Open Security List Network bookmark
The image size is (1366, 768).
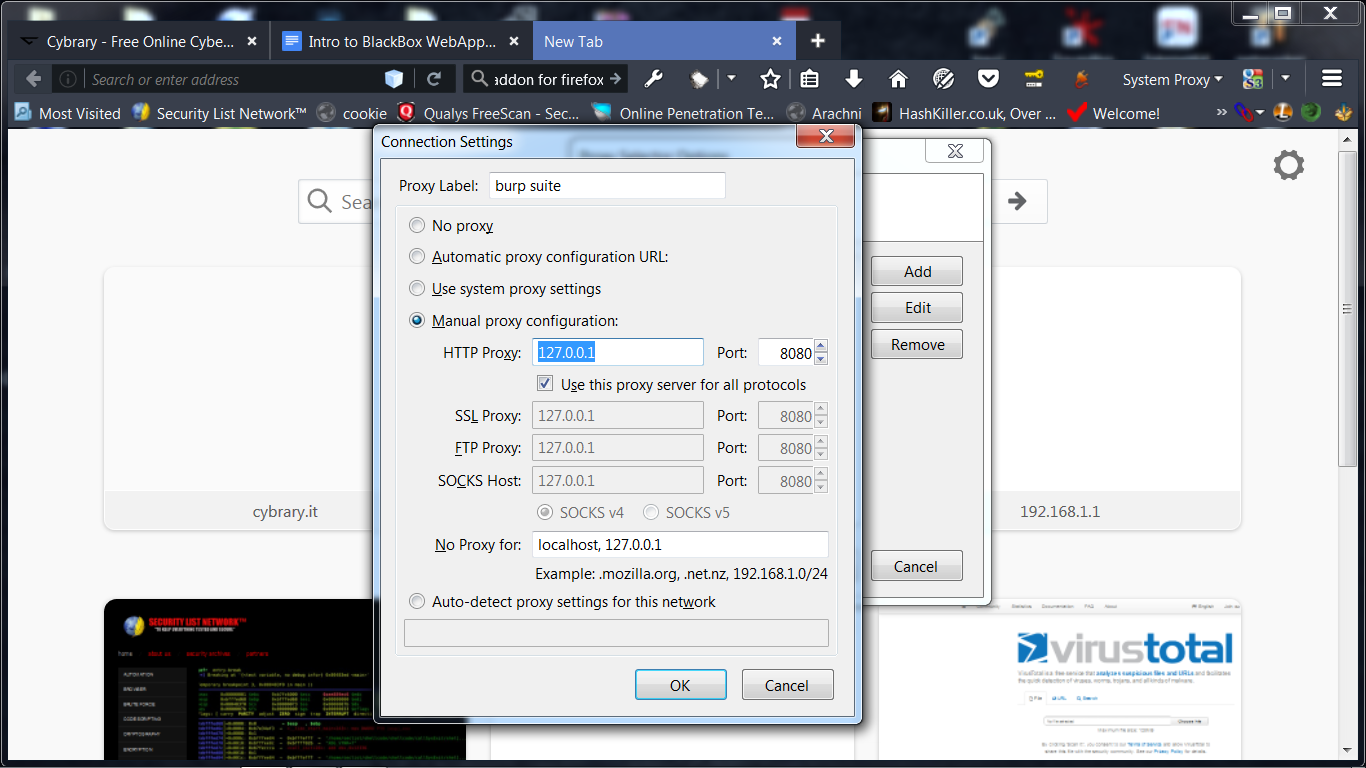(219, 113)
